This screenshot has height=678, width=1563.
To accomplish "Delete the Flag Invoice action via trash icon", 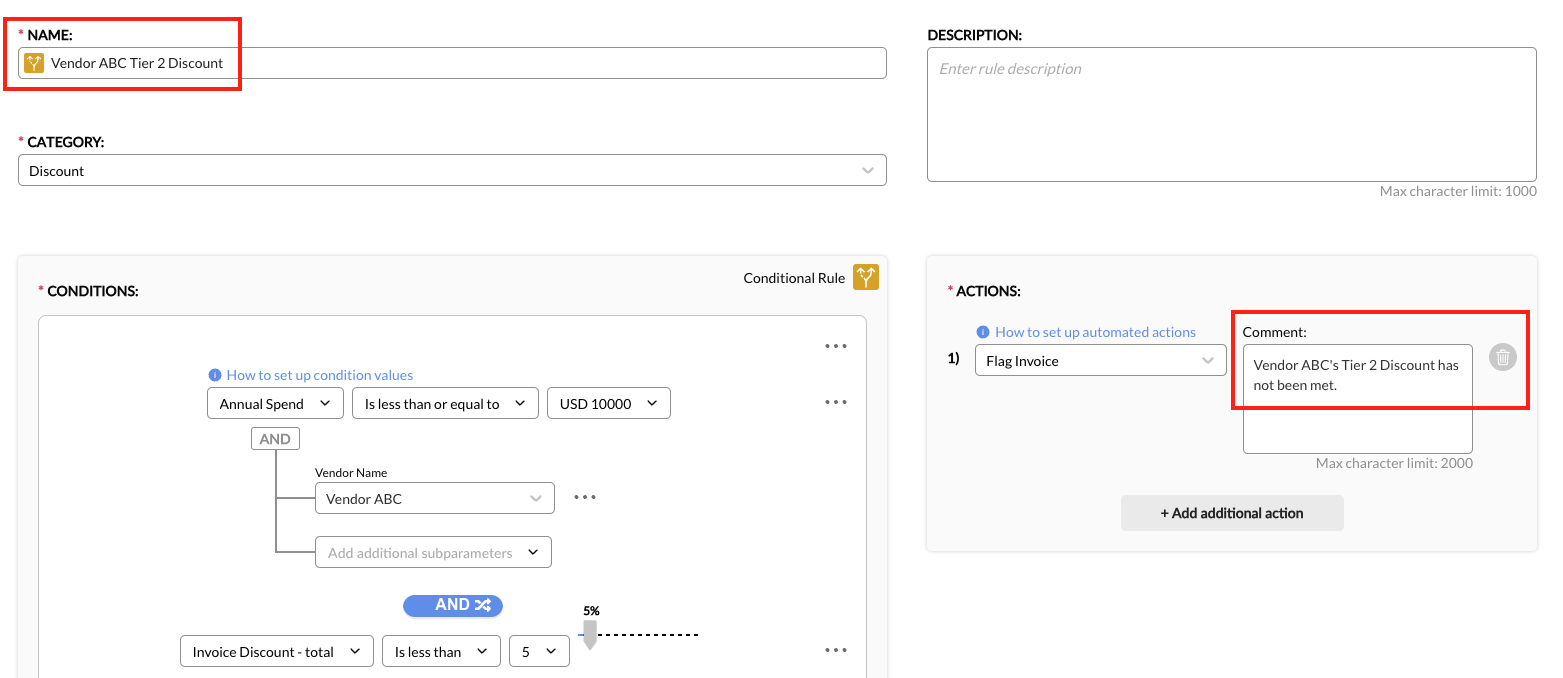I will coord(1502,357).
